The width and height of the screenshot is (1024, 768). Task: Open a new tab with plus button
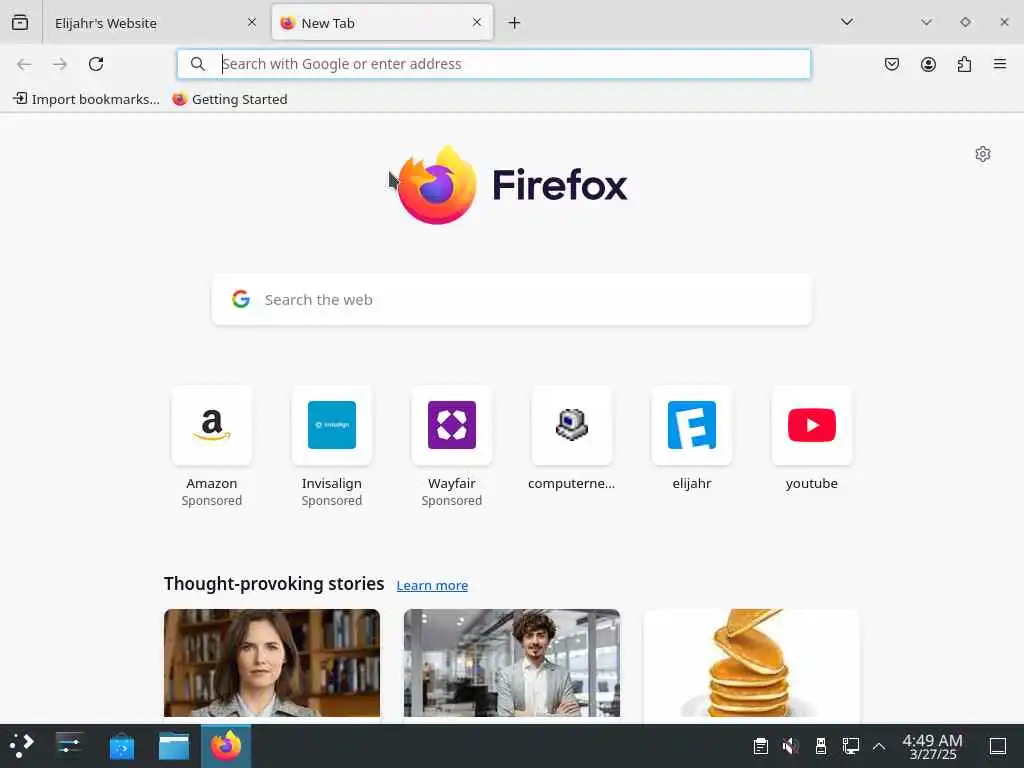click(x=515, y=23)
